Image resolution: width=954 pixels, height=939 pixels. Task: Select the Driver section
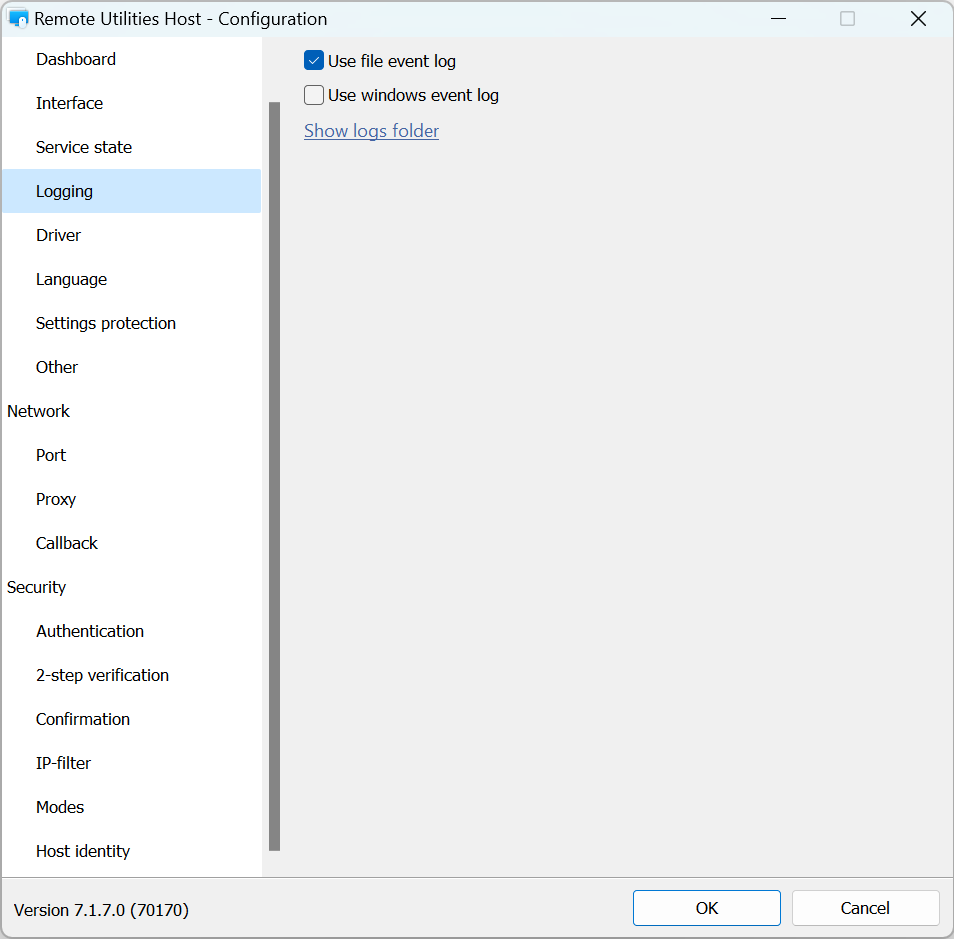[x=58, y=235]
